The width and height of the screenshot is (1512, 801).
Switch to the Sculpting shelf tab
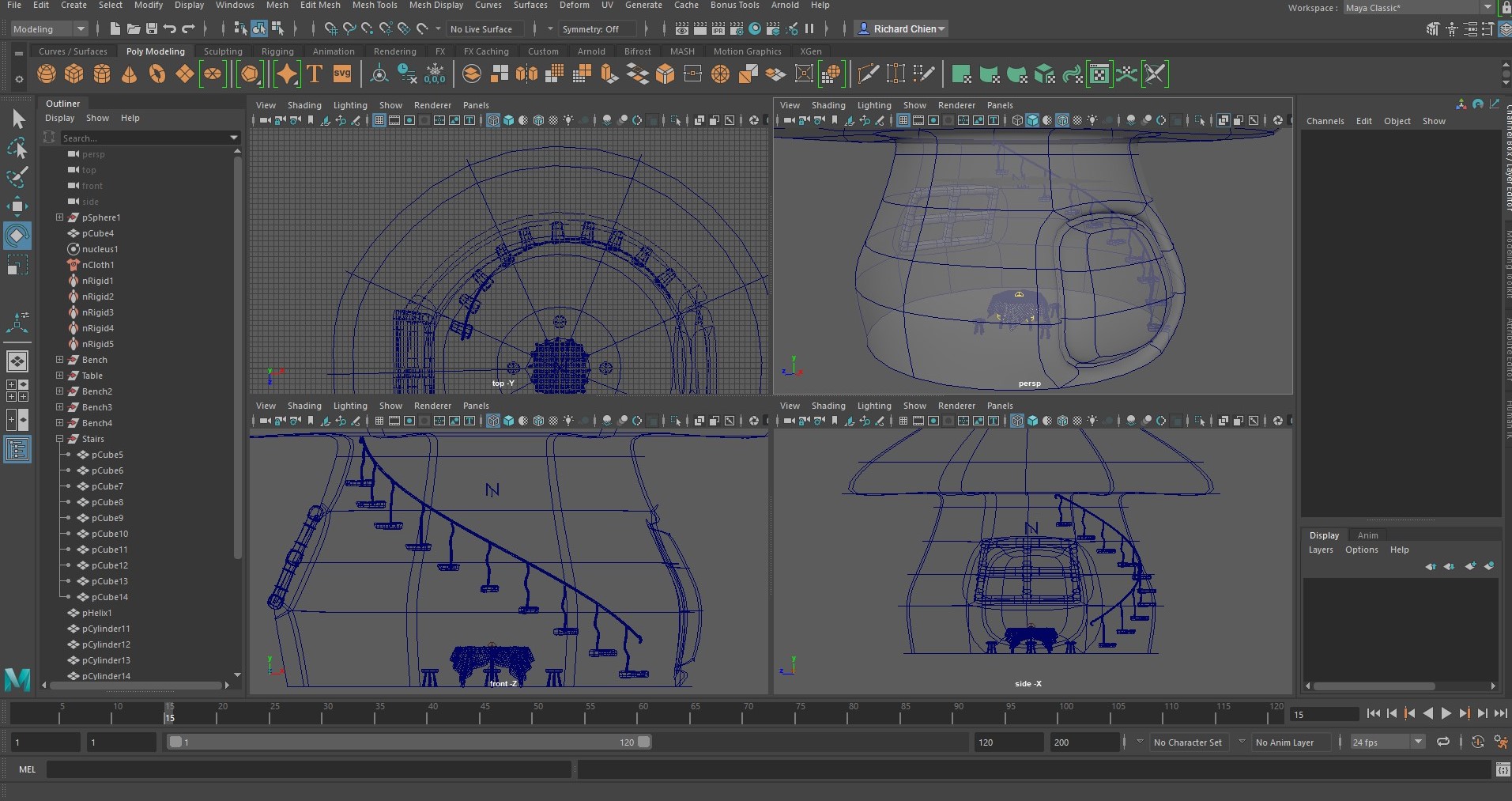[223, 51]
